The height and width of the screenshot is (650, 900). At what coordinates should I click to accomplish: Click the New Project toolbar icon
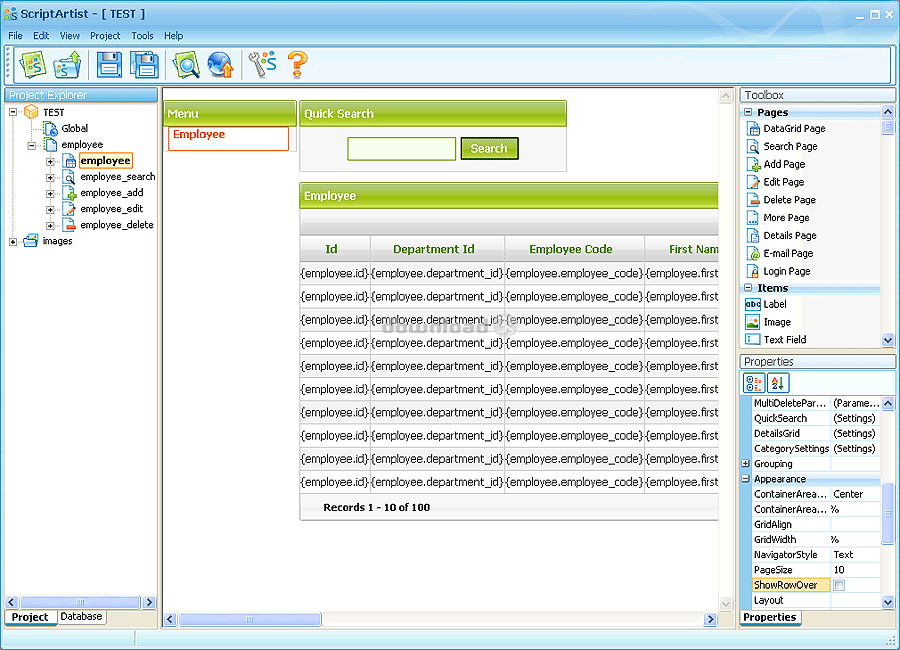33,65
